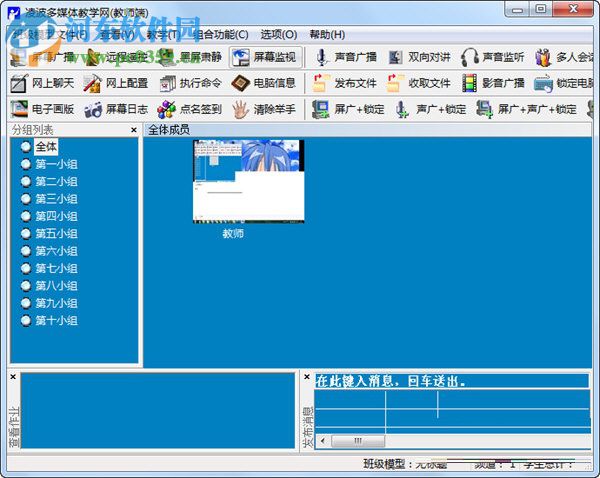Viewport: 600px width, 478px height.
Task: Open 屏幕日志 screen log camera tool
Action: pyautogui.click(x=116, y=109)
